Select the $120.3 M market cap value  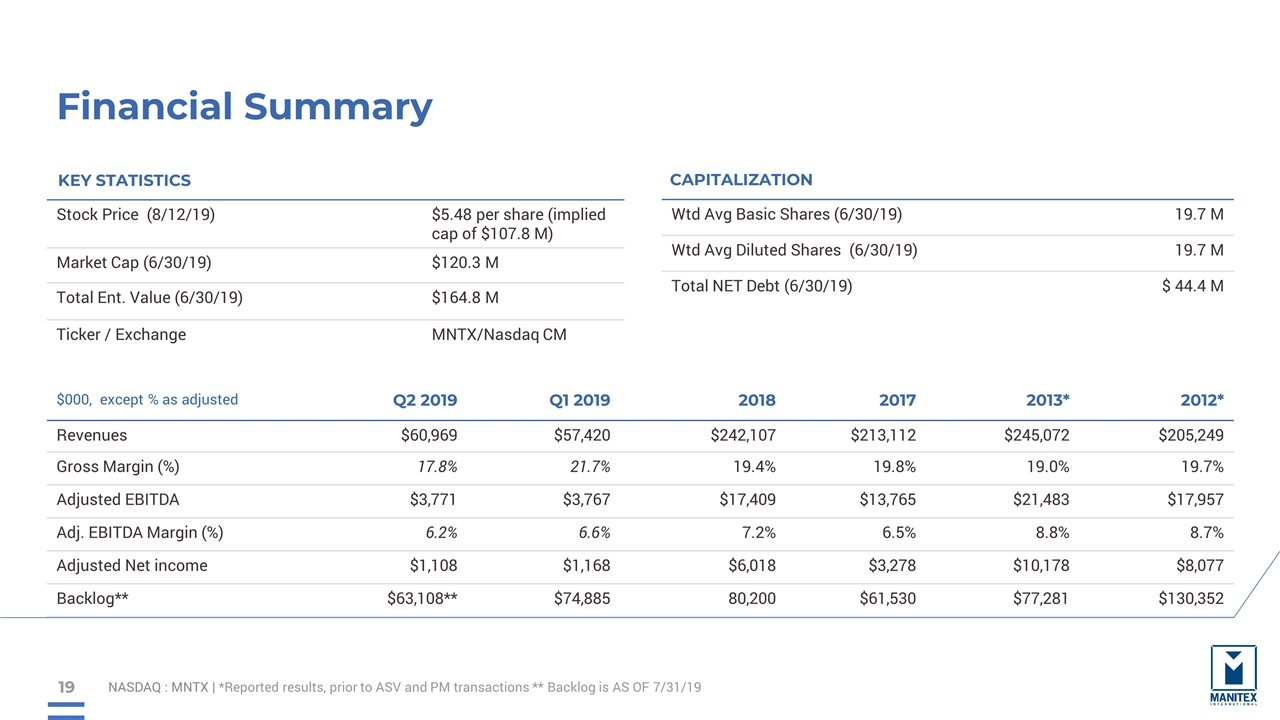pyautogui.click(x=465, y=263)
